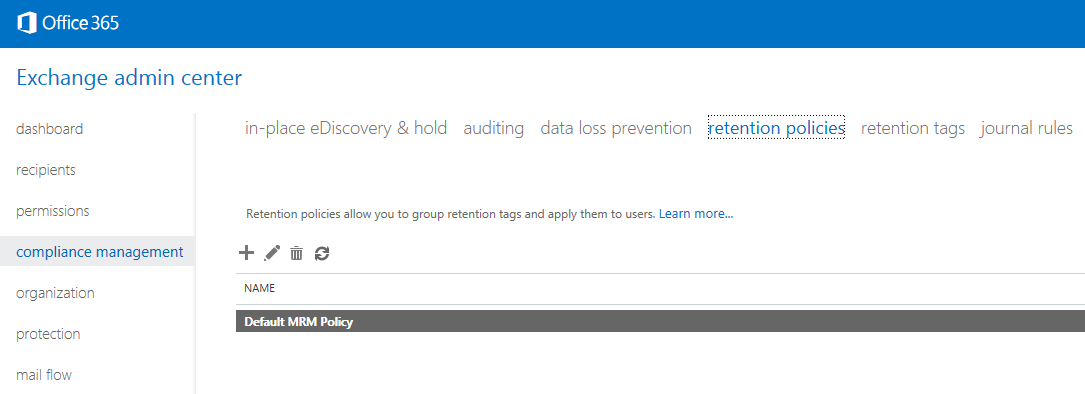
Task: Click the edit pencil icon
Action: [272, 253]
